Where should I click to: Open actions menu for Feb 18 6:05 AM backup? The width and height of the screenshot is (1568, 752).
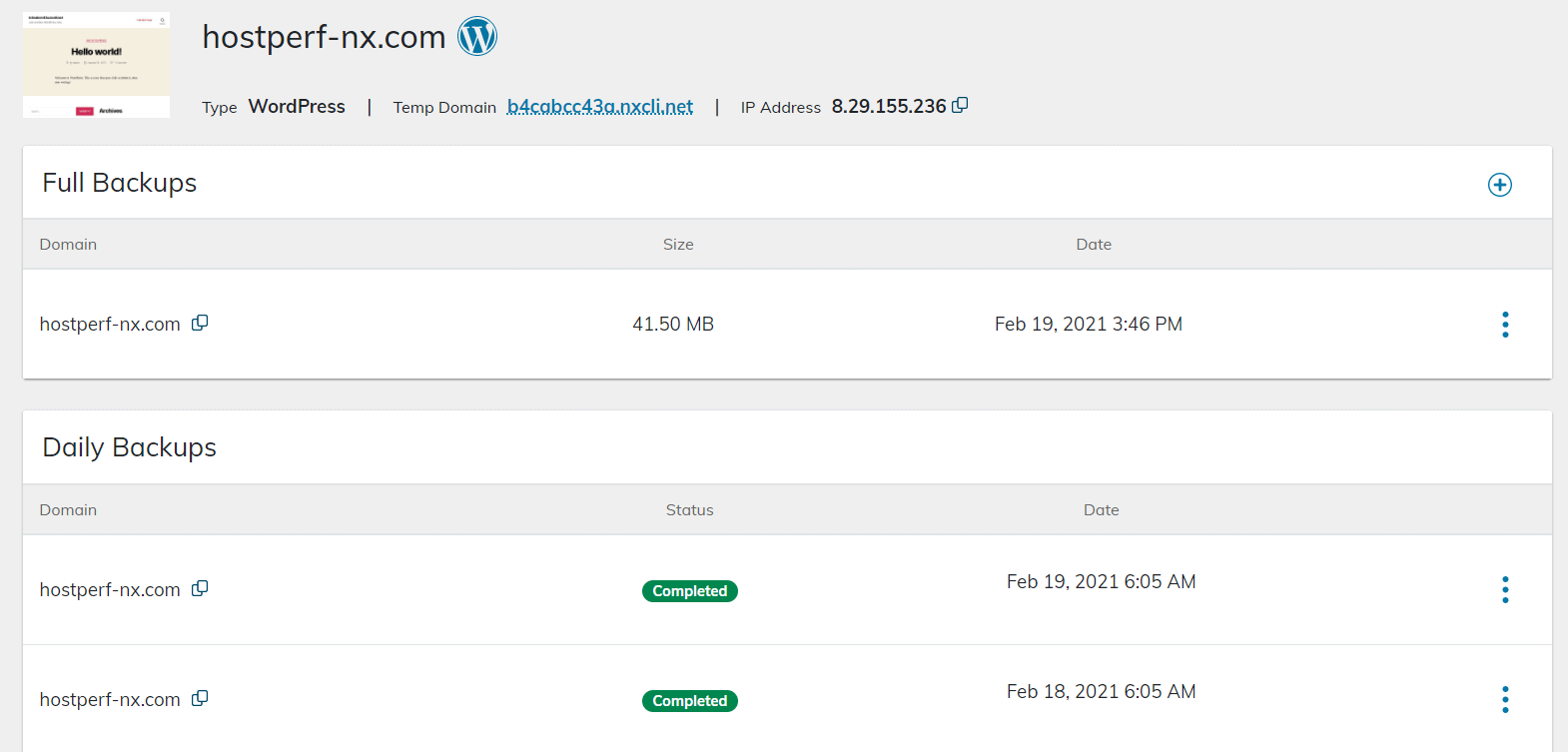click(x=1505, y=699)
